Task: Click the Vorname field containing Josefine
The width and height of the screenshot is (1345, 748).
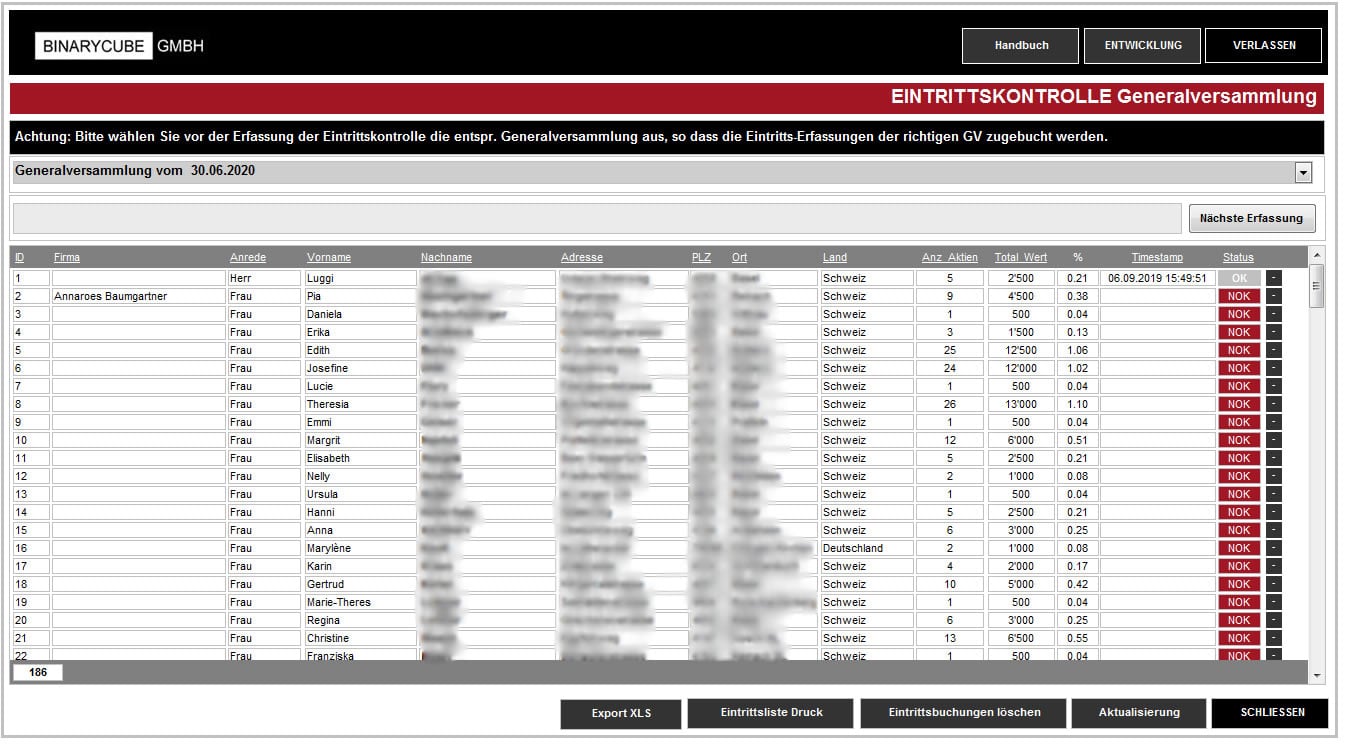Action: coord(359,368)
